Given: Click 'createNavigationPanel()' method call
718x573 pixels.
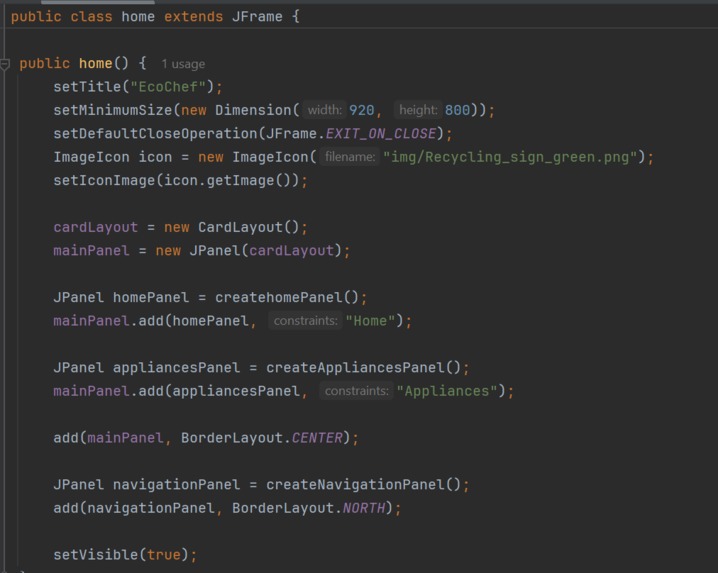Looking at the screenshot, I should [x=364, y=485].
